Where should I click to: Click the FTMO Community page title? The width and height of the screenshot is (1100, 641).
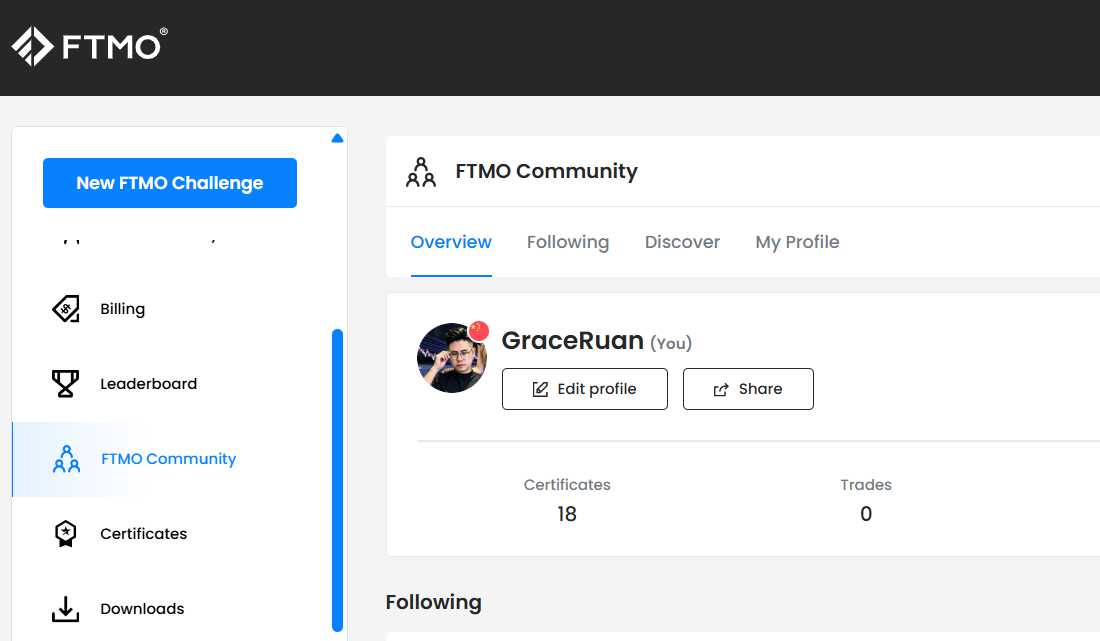(x=546, y=171)
